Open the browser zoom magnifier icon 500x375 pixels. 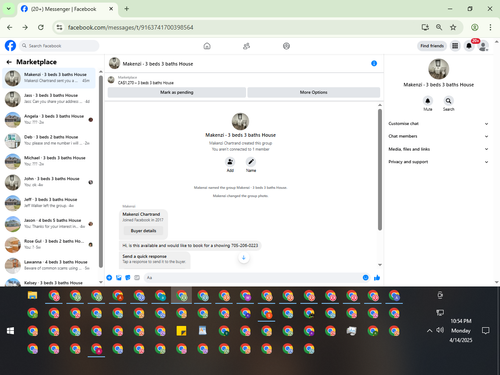point(439,27)
